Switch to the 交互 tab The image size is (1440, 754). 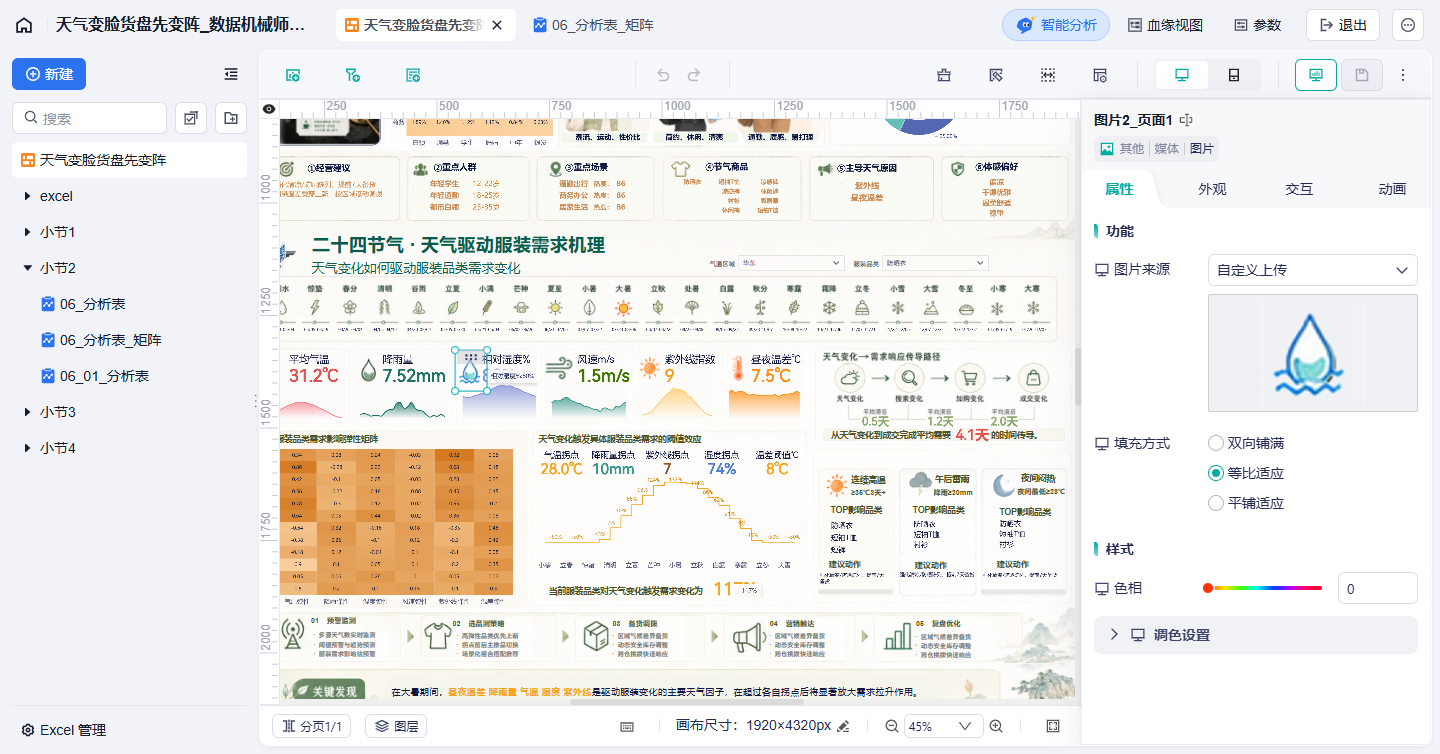pyautogui.click(x=1299, y=189)
